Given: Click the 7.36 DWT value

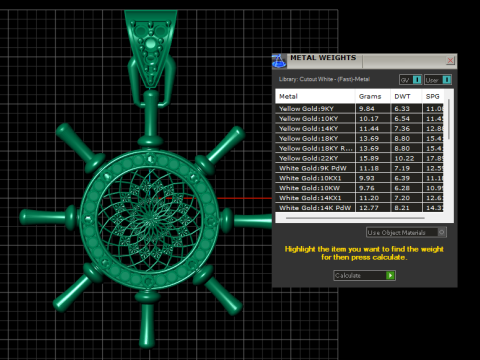Looking at the screenshot, I should (x=402, y=129).
